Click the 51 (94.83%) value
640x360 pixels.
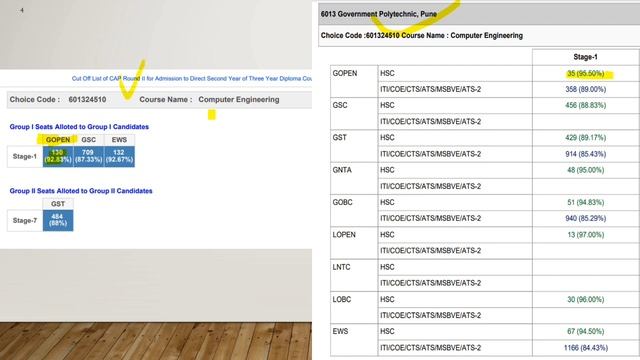585,202
